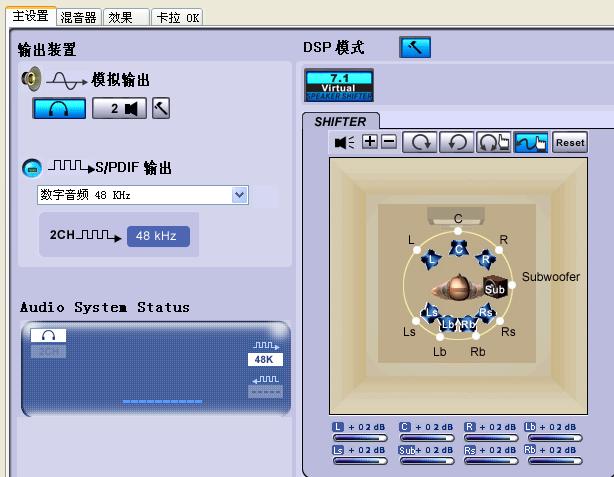Open the 效果 tab

(x=126, y=17)
